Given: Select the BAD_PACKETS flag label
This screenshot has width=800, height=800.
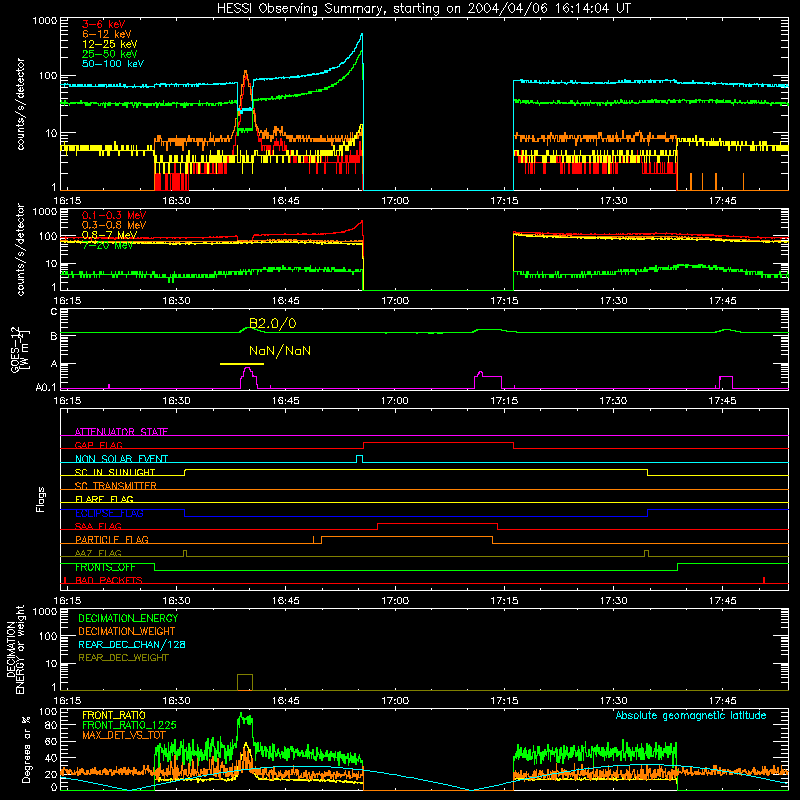Looking at the screenshot, I should click(x=109, y=581).
